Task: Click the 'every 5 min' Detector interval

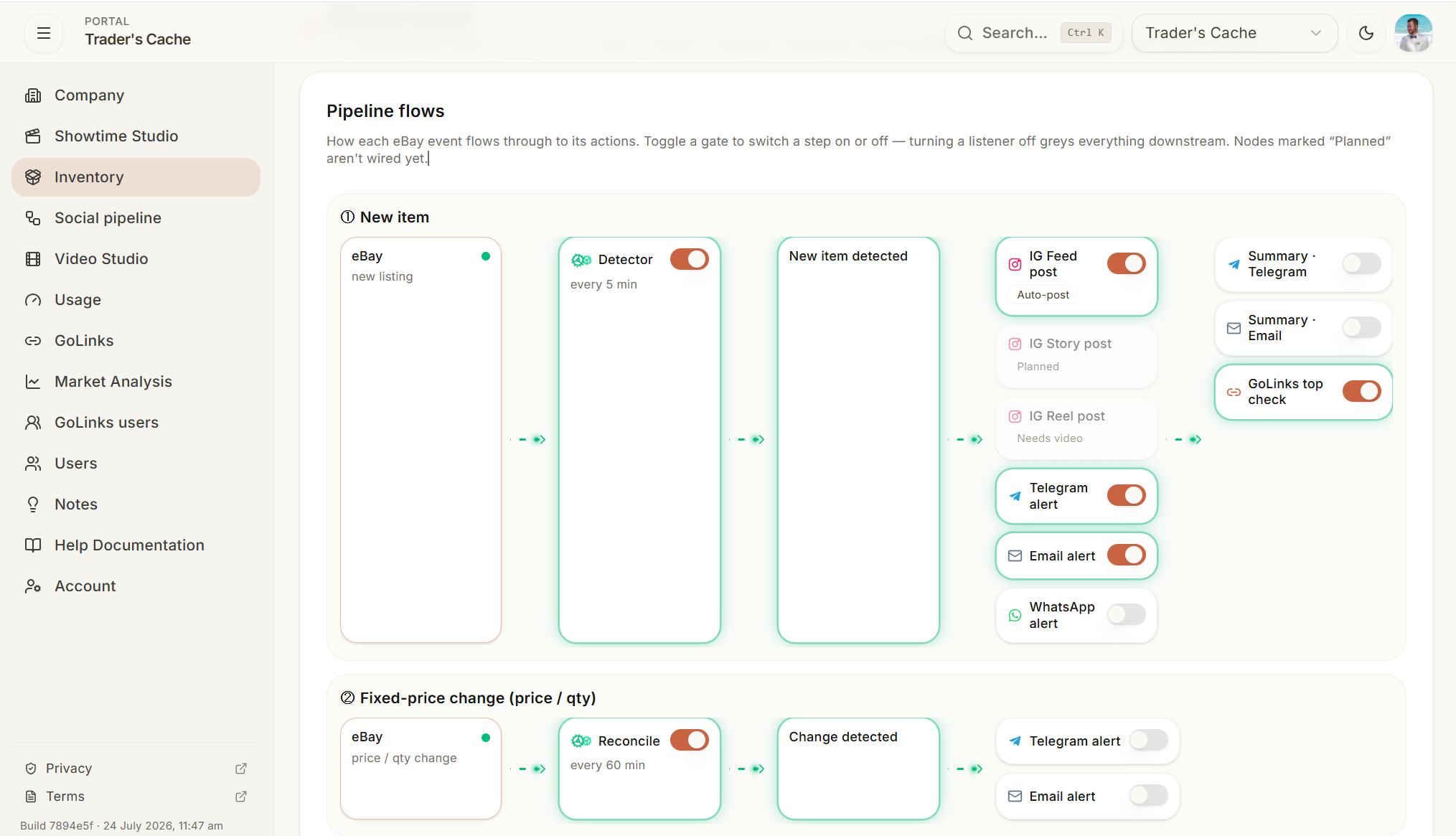Action: pyautogui.click(x=603, y=284)
